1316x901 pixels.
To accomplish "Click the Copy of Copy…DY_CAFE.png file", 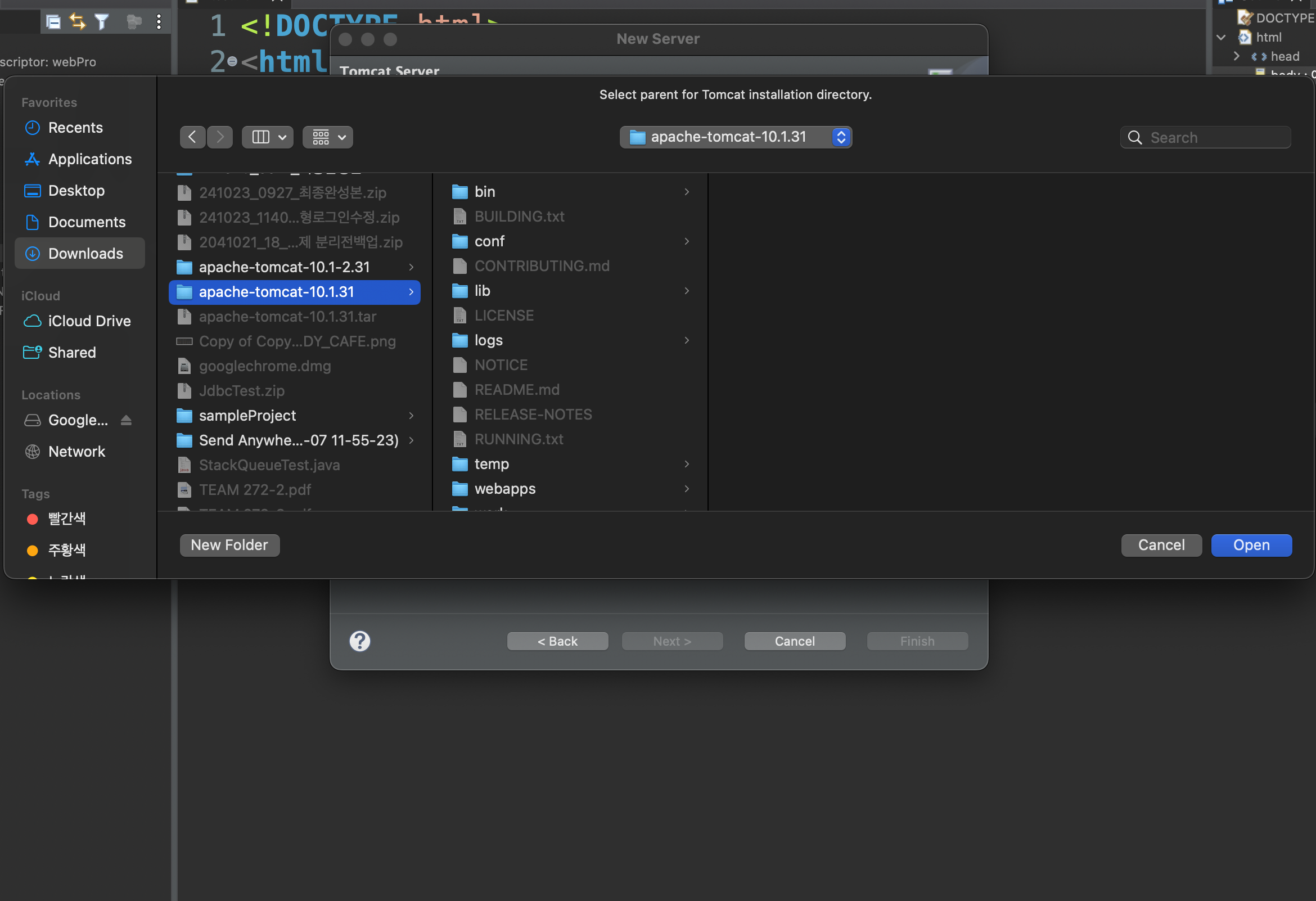I will (x=295, y=341).
